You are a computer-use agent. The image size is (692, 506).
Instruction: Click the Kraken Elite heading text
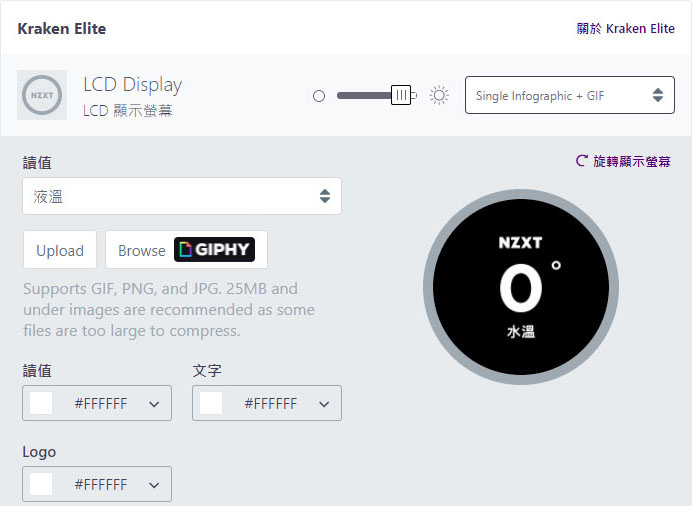pyautogui.click(x=62, y=29)
